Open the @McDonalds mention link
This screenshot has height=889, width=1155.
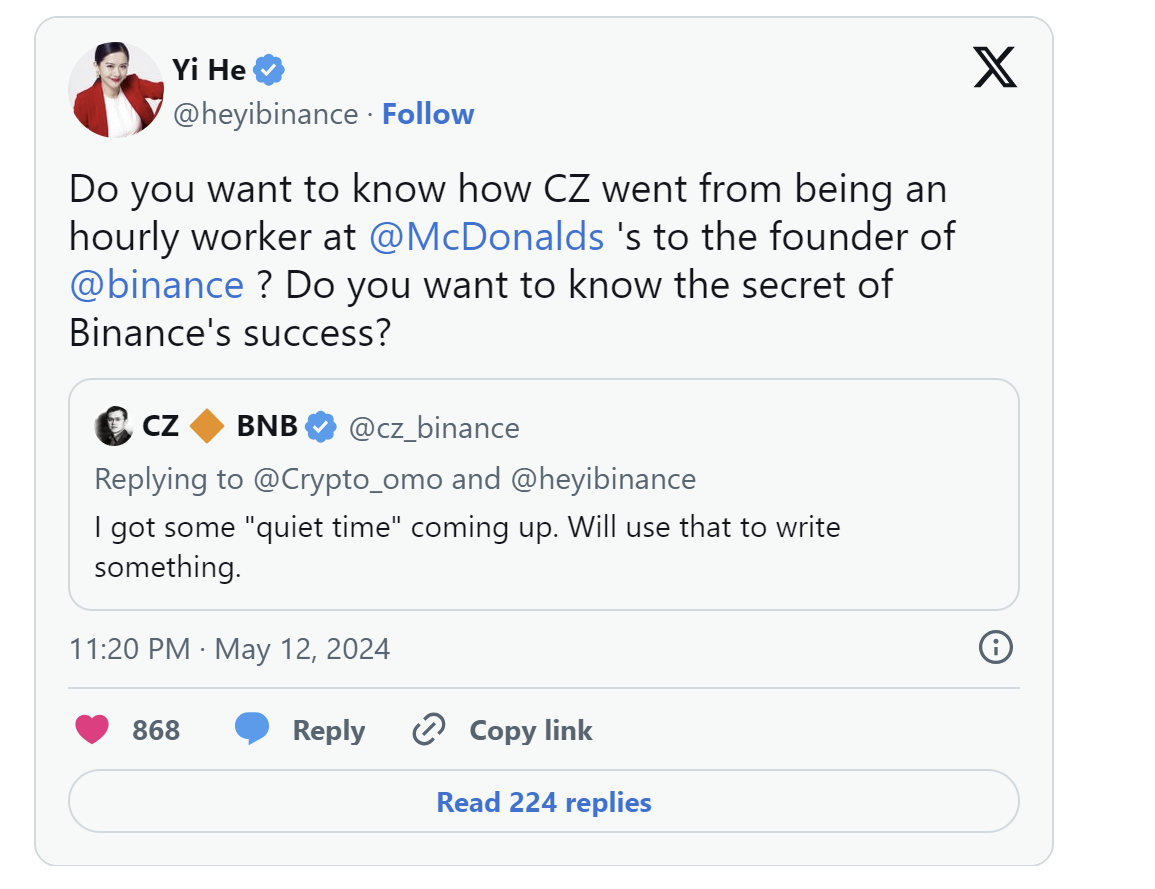486,237
